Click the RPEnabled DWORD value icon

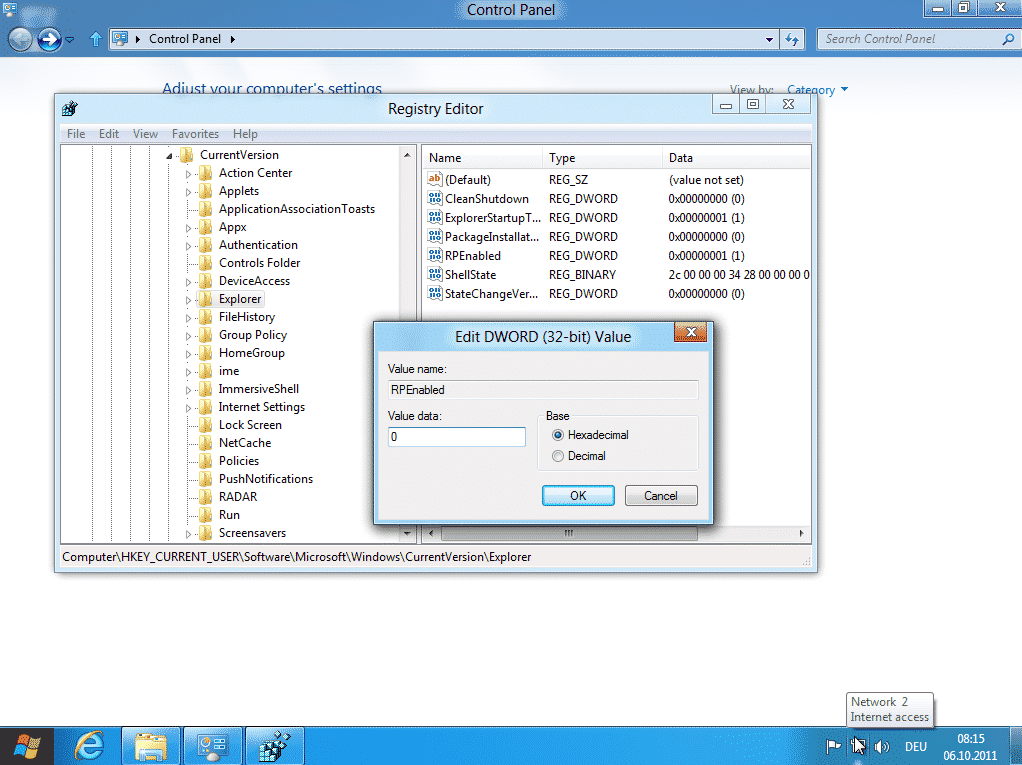435,255
